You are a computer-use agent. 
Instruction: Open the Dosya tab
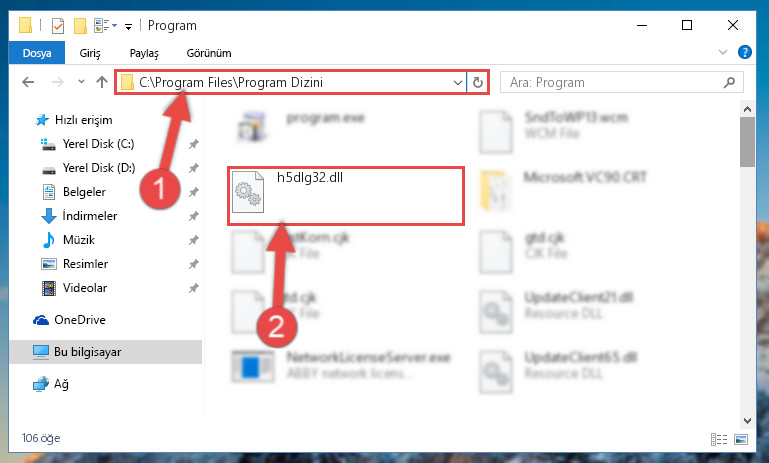click(37, 53)
